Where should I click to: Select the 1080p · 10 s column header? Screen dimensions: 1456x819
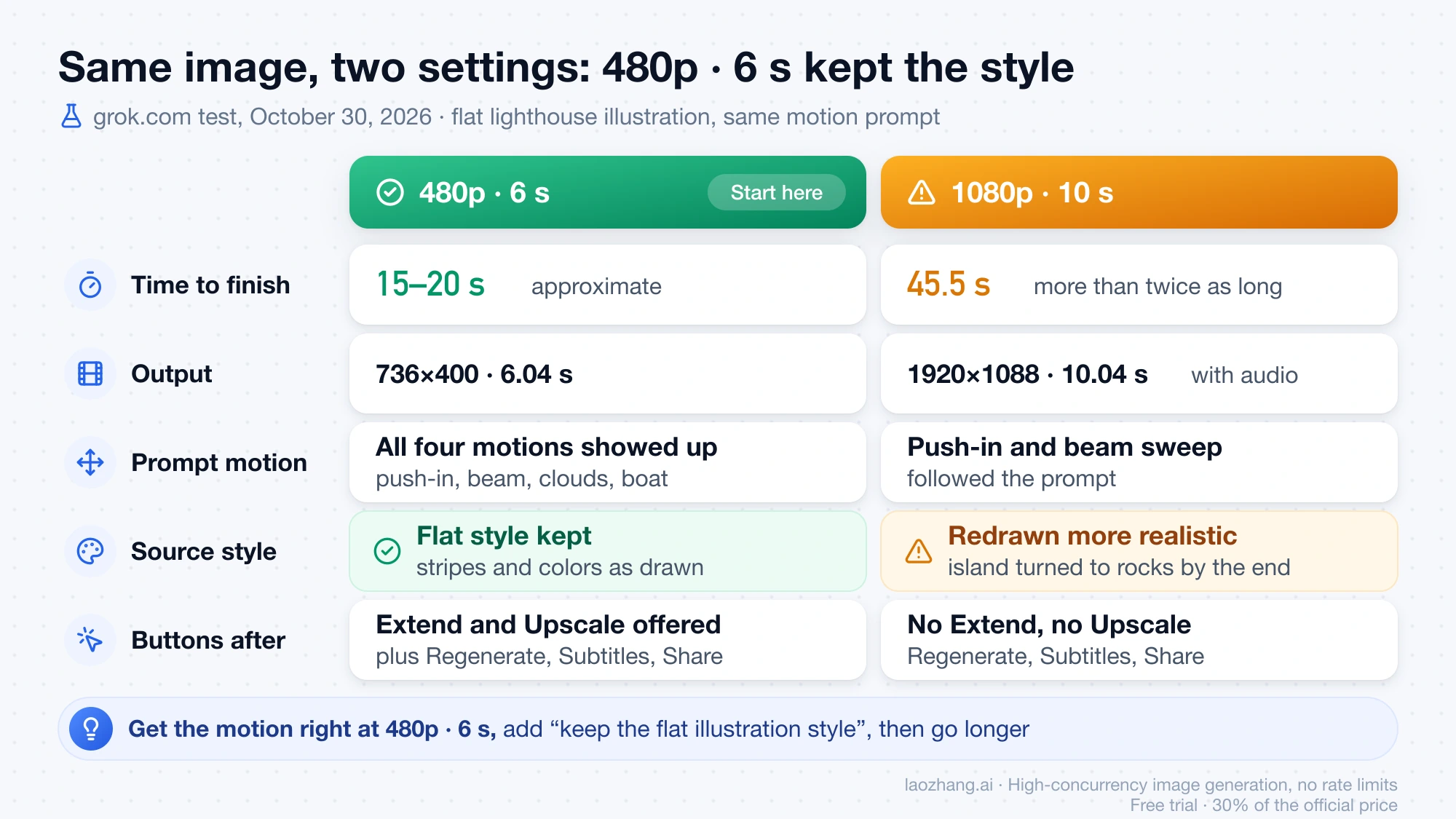pyautogui.click(x=1139, y=192)
